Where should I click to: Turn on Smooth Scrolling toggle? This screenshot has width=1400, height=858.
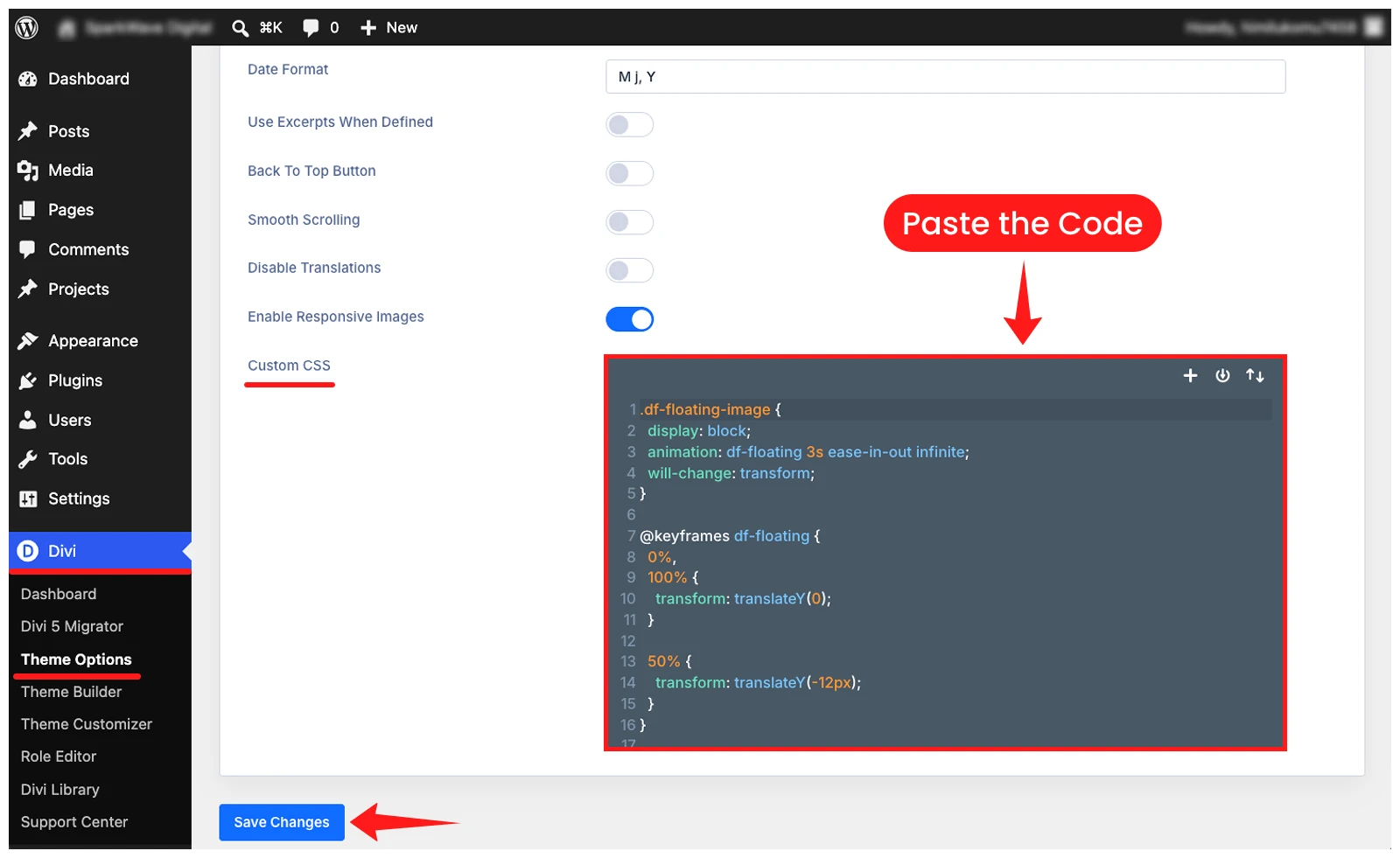(629, 222)
